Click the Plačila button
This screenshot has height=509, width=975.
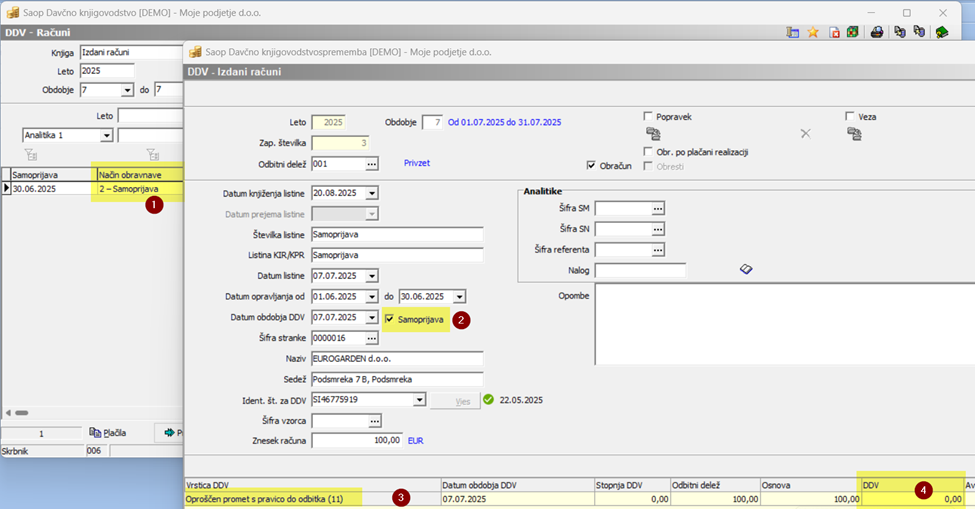tap(108, 433)
